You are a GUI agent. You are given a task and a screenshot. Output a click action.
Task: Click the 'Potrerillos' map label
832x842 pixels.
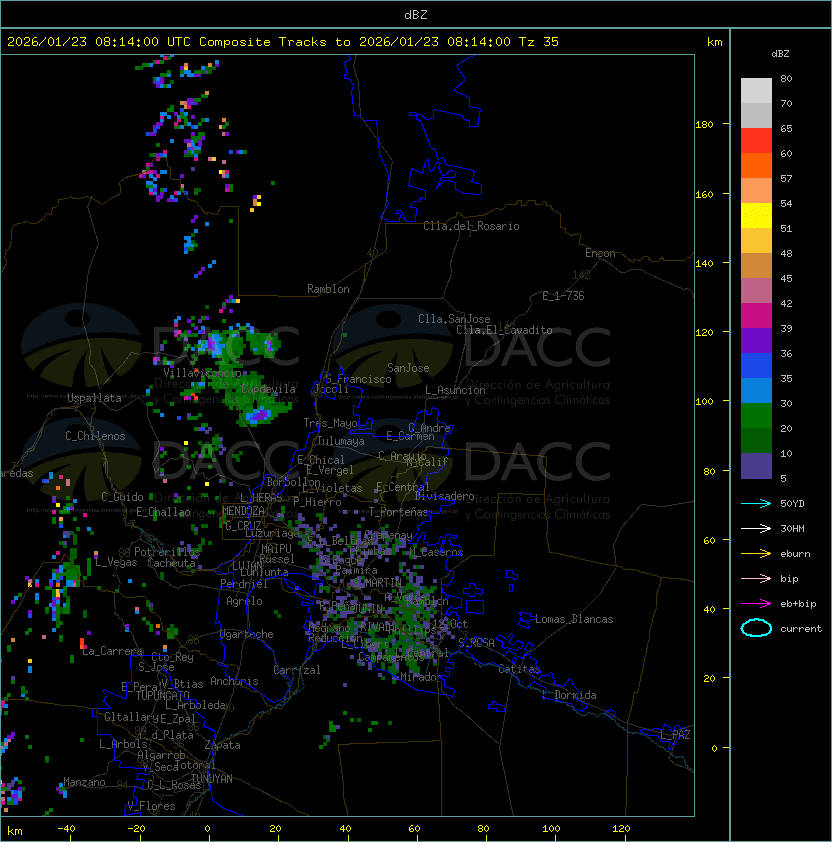pyautogui.click(x=167, y=552)
